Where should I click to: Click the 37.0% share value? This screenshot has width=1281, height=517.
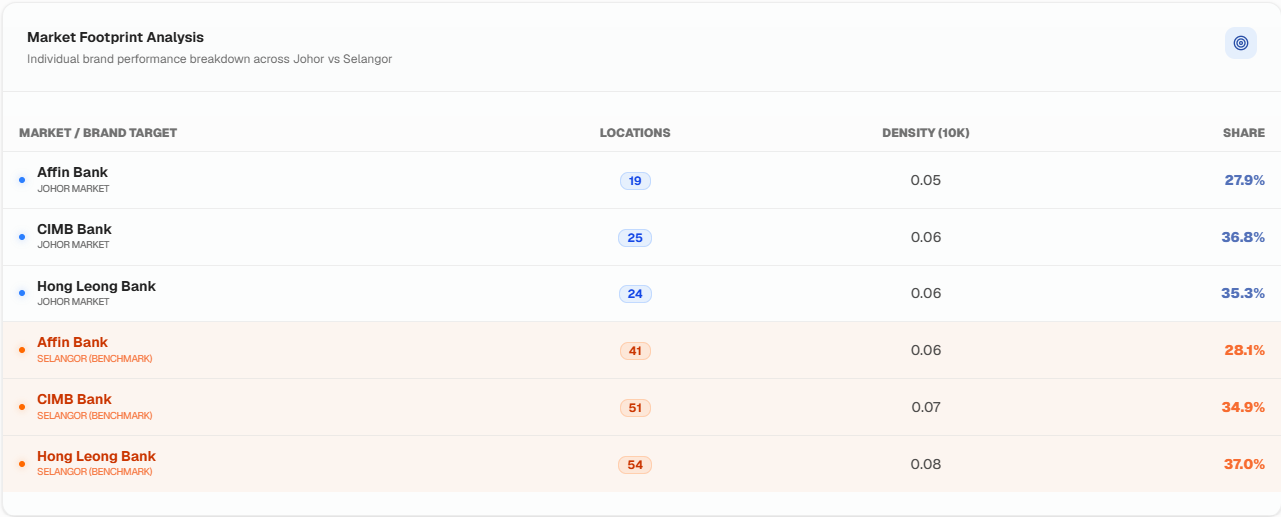pyautogui.click(x=1244, y=464)
